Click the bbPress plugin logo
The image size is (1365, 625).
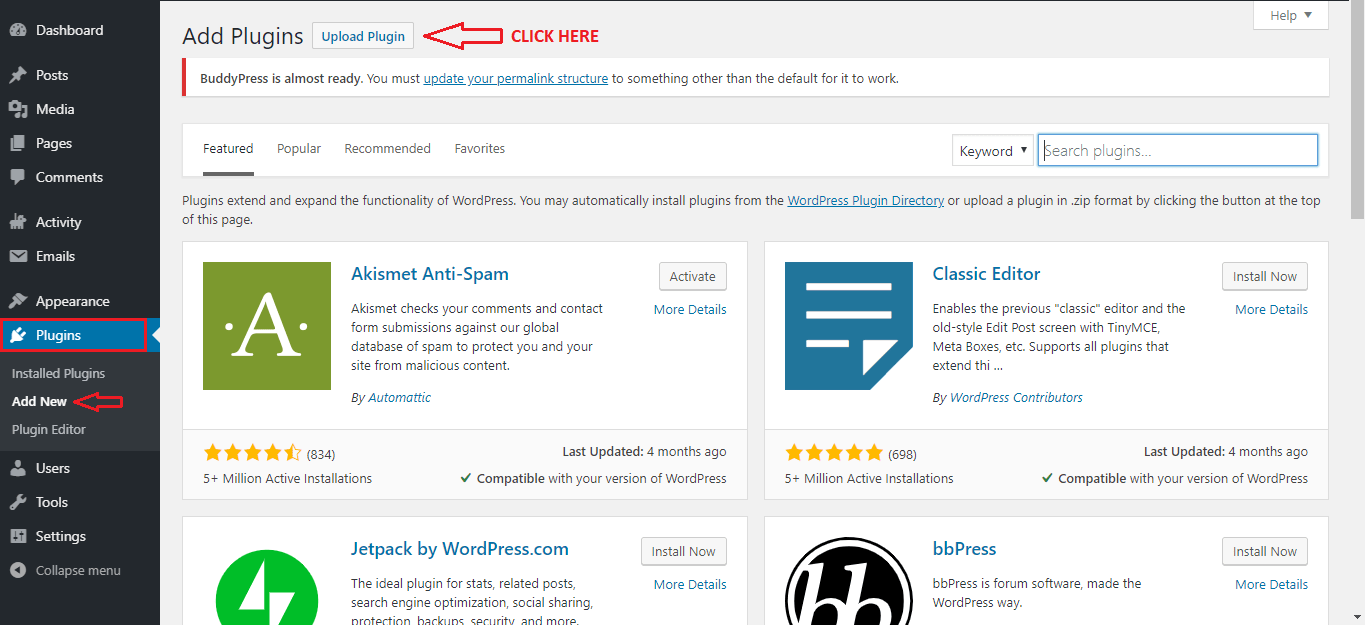point(849,581)
